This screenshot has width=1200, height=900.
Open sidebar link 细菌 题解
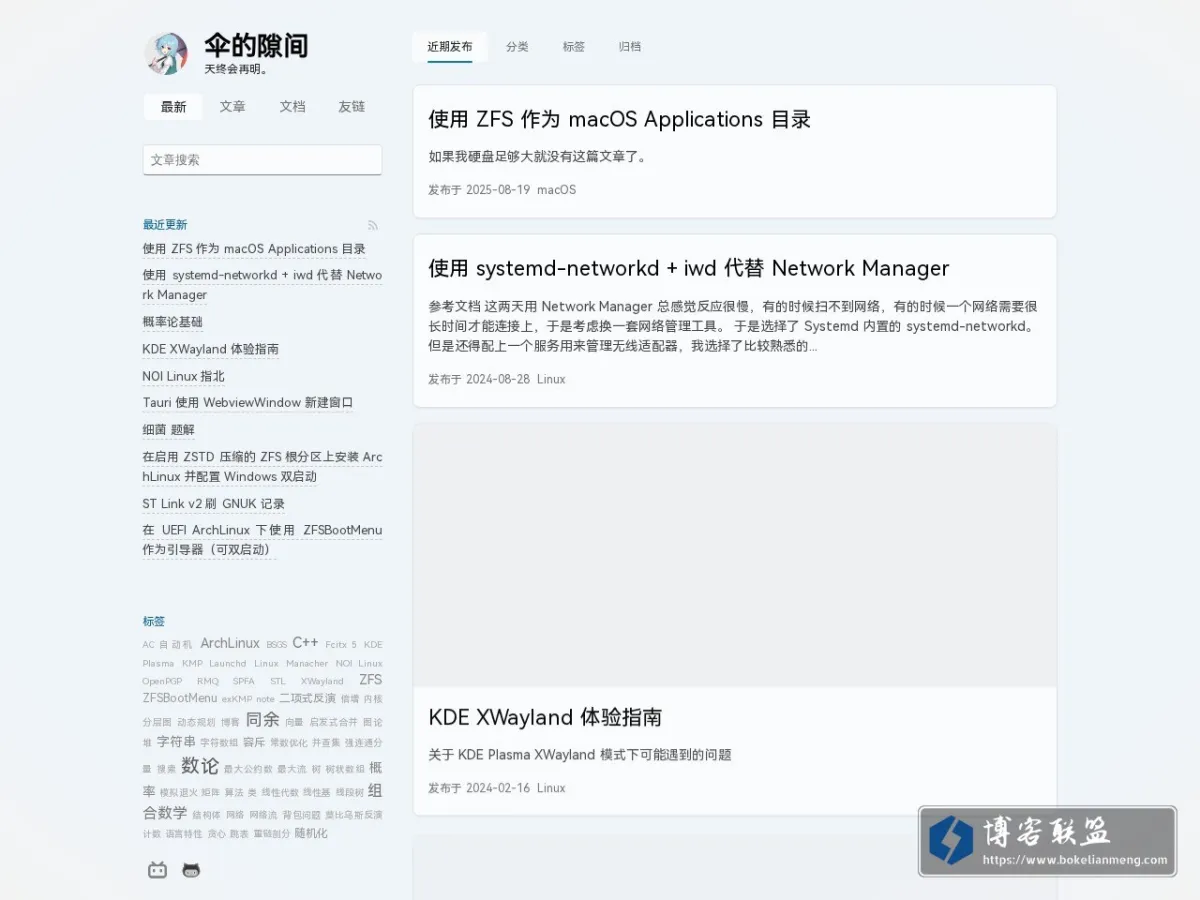169,430
